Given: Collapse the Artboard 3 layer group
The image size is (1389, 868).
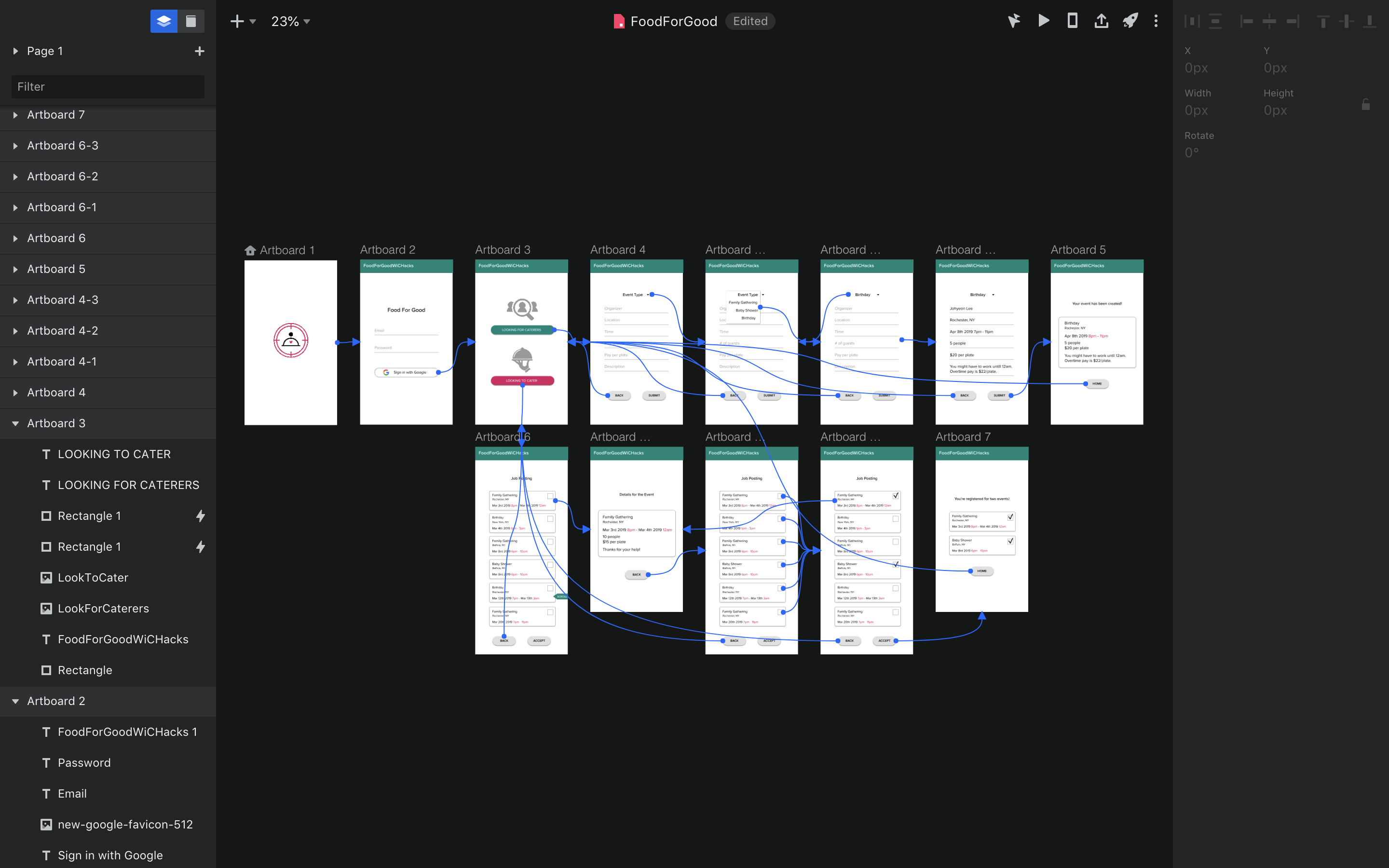Looking at the screenshot, I should click(x=15, y=424).
